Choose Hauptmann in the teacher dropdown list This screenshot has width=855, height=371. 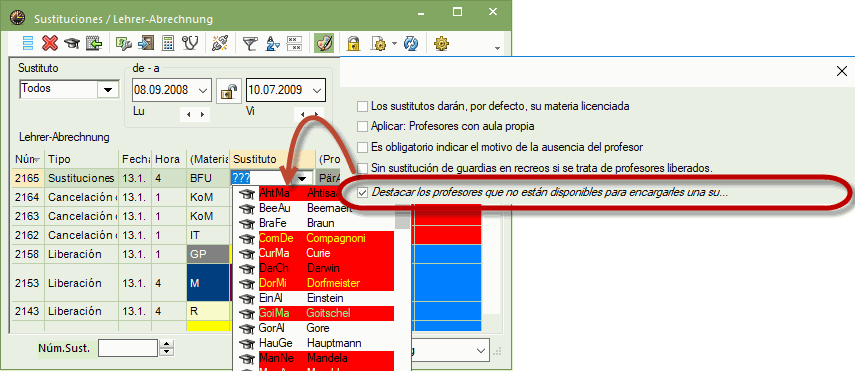pos(313,343)
